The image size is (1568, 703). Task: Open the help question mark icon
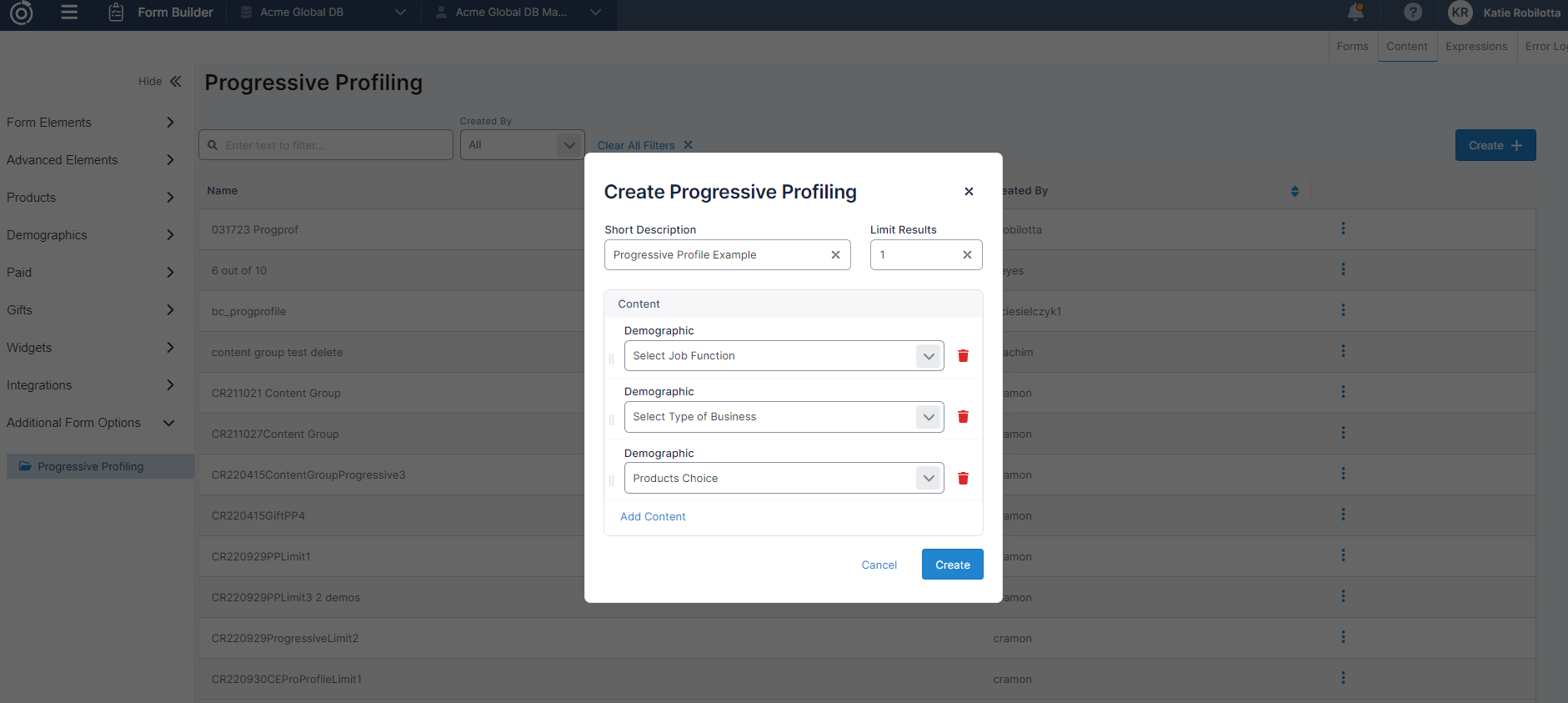(x=1412, y=13)
